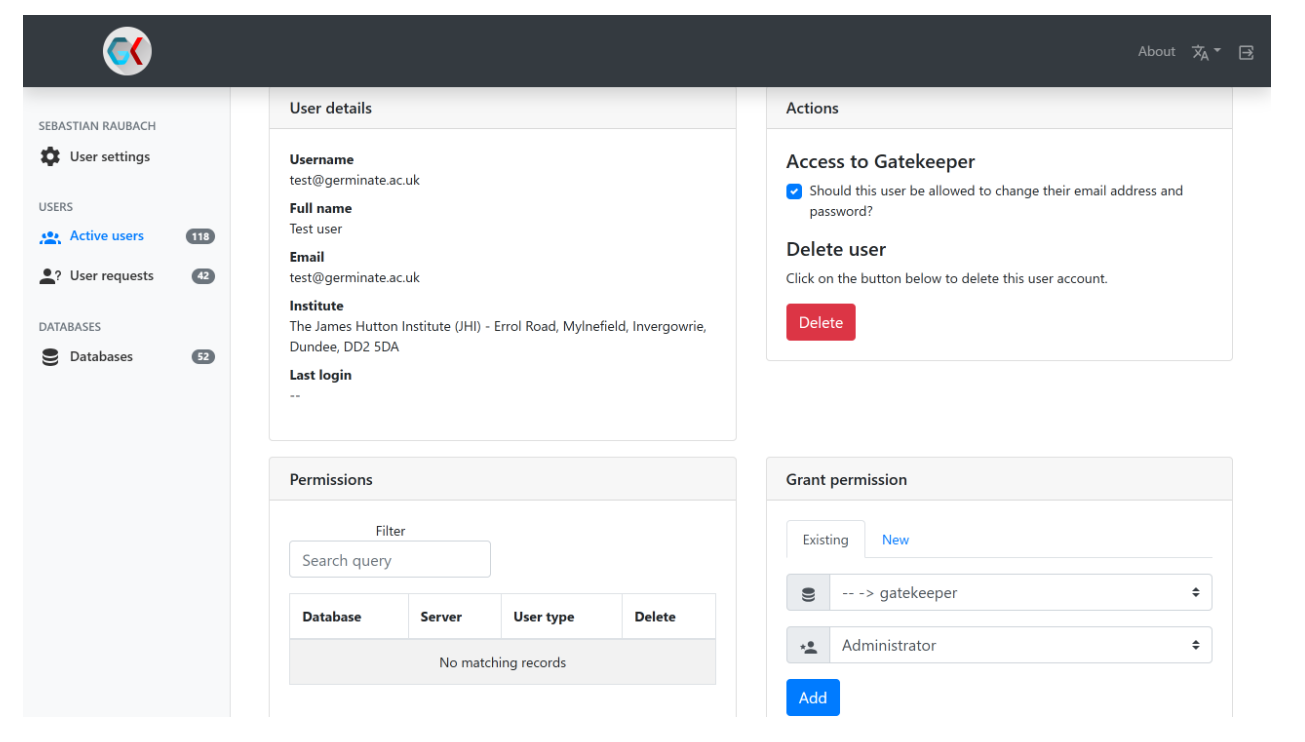Open the Administrator user type dropdown

[1020, 646]
